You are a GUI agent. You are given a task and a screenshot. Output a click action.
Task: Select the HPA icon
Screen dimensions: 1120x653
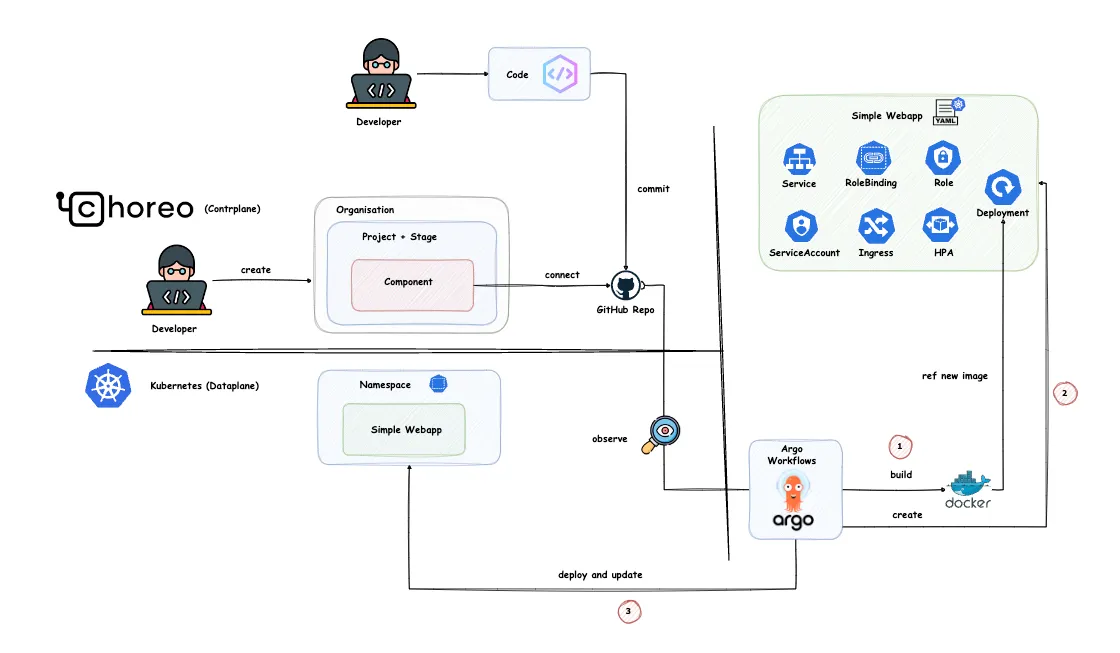pyautogui.click(x=941, y=225)
